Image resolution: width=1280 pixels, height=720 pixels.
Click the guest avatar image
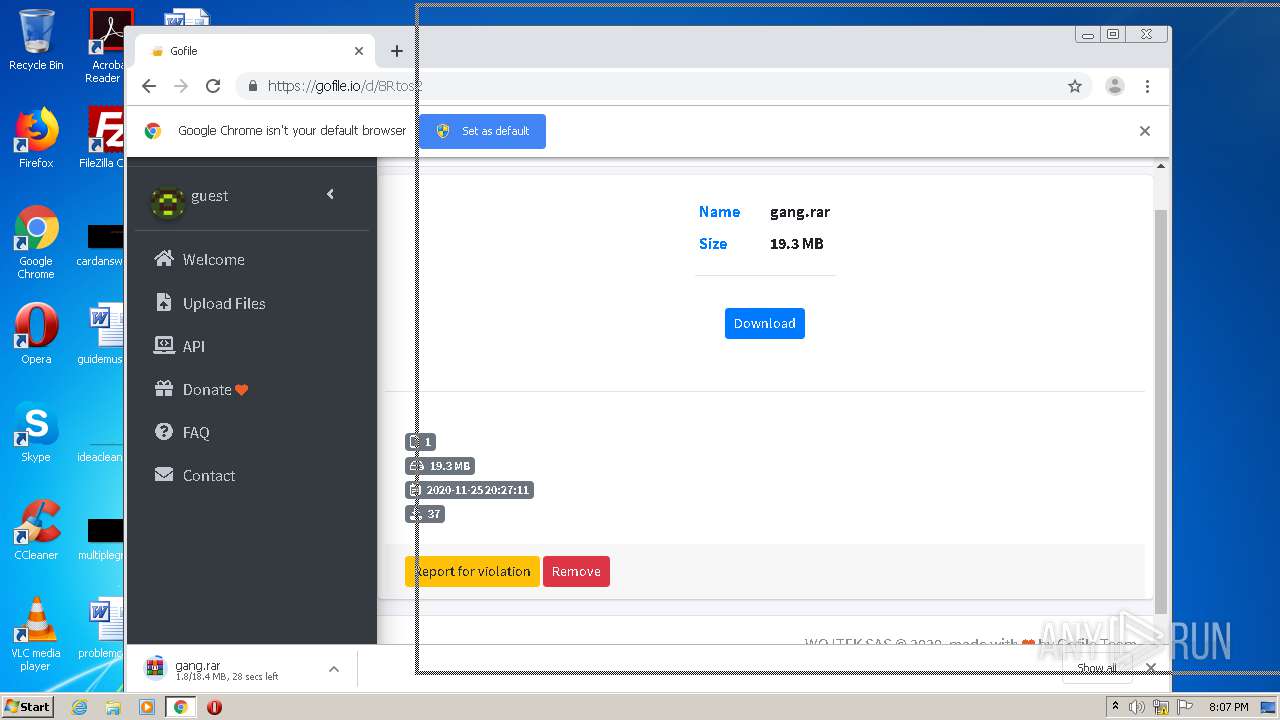pyautogui.click(x=166, y=201)
